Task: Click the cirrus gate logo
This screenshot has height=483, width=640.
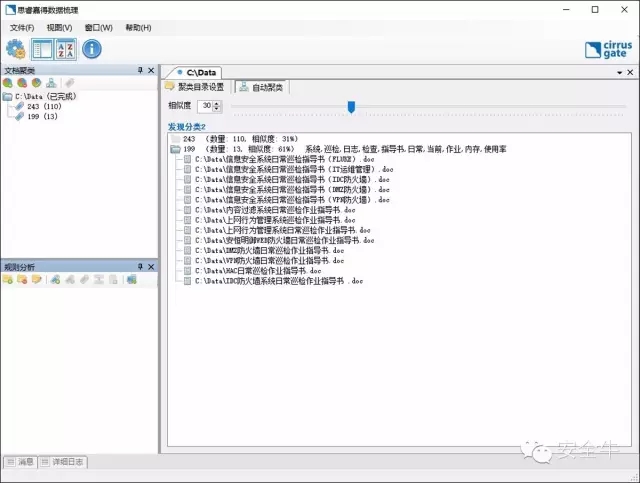Action: pyautogui.click(x=608, y=50)
